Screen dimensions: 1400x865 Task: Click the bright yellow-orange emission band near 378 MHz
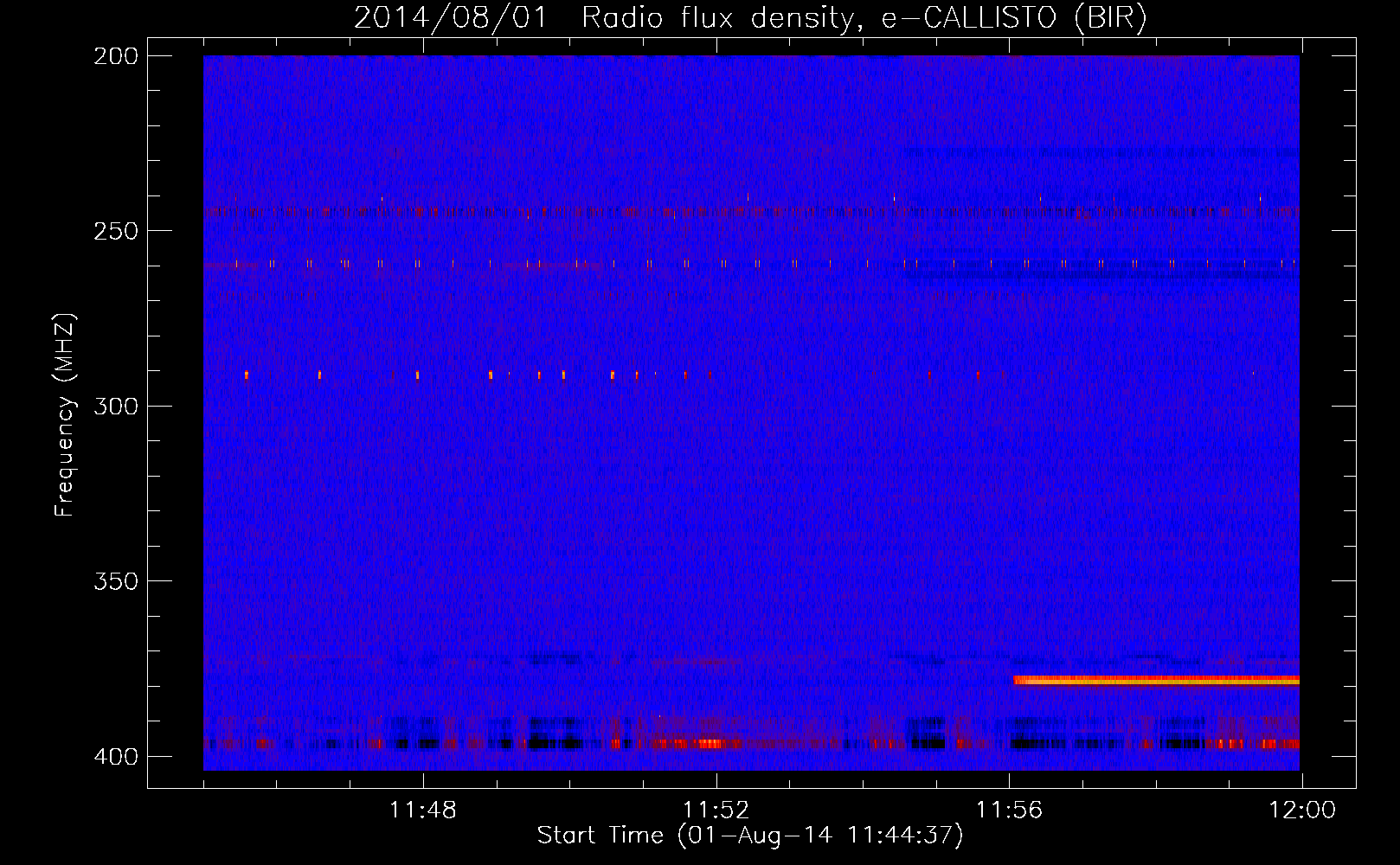[x=1157, y=681]
